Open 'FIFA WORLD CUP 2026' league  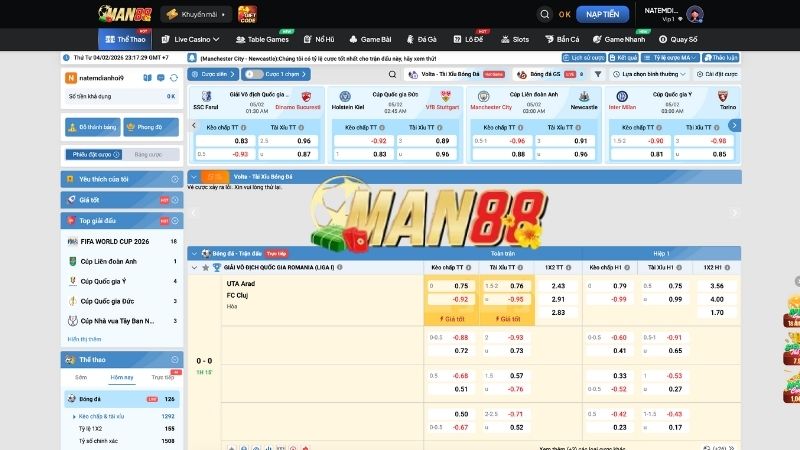click(x=116, y=241)
